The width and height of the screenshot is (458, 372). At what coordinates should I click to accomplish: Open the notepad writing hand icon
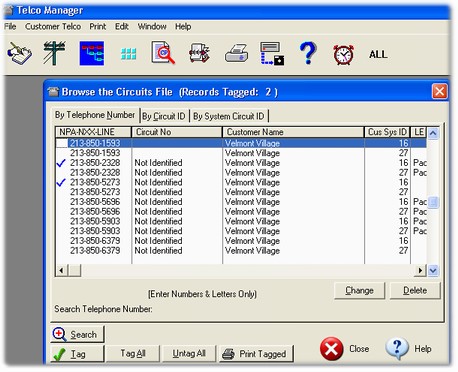20,53
